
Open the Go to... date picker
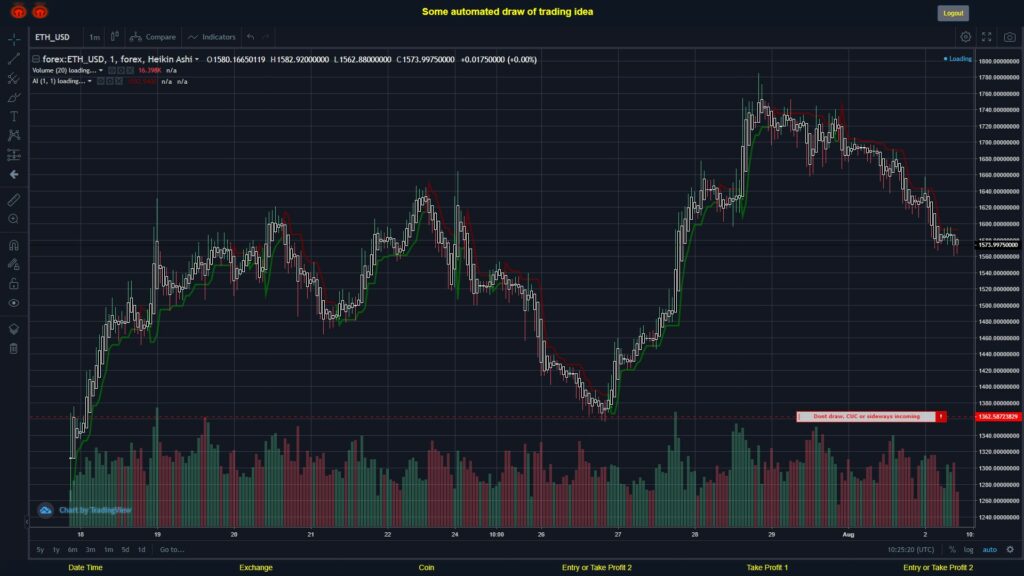click(172, 550)
